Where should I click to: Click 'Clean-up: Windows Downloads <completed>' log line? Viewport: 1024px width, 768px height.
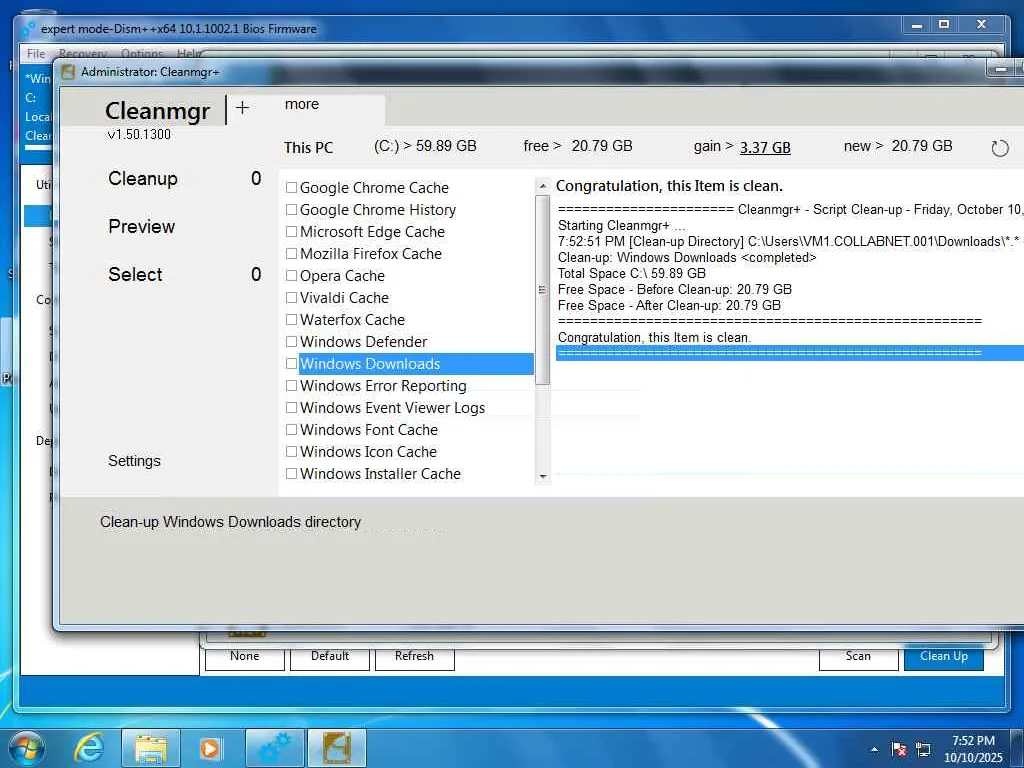687,257
